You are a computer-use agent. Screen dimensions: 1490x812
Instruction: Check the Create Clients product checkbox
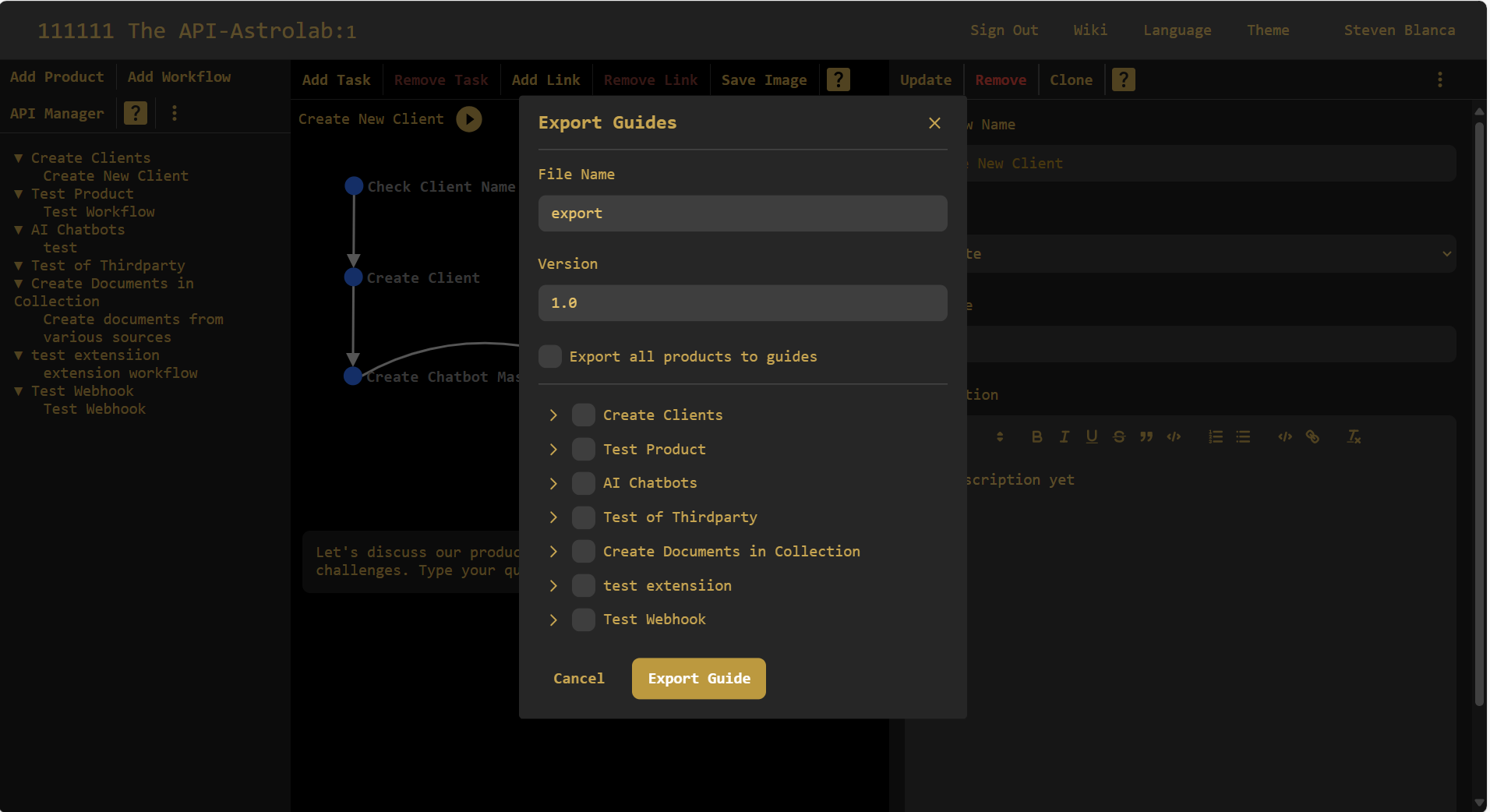point(583,415)
